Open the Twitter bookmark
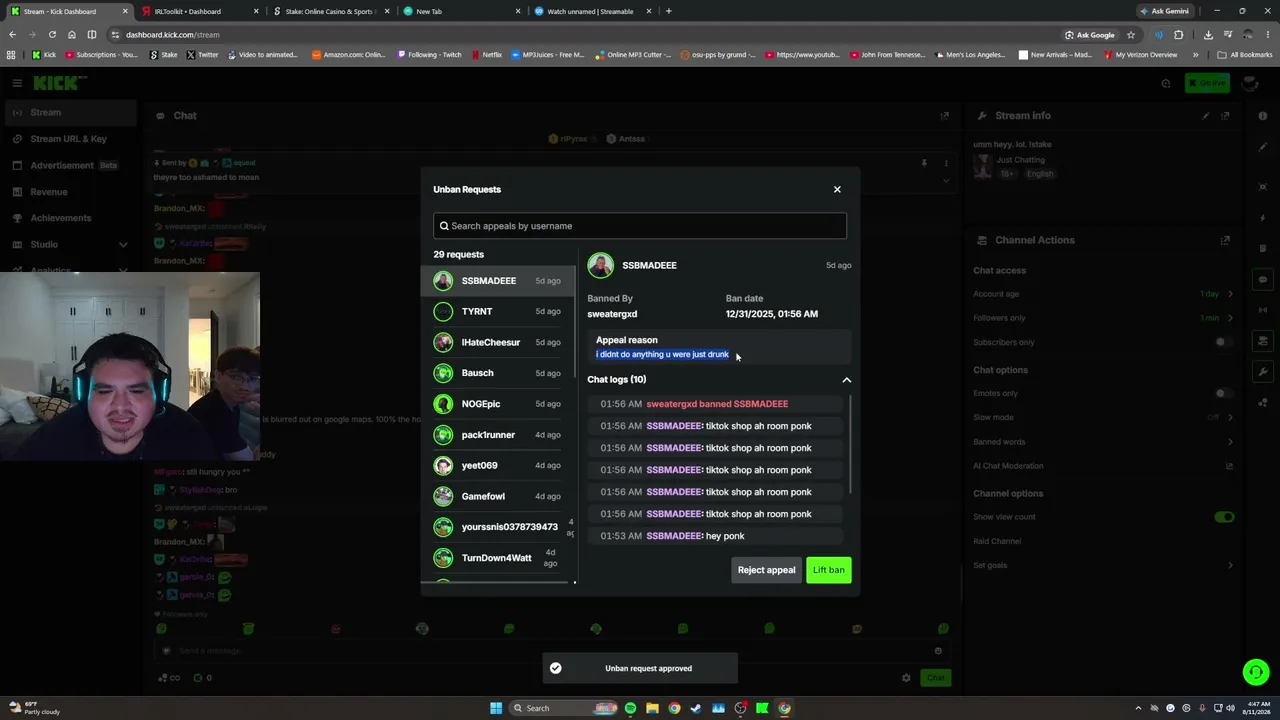 (x=202, y=55)
